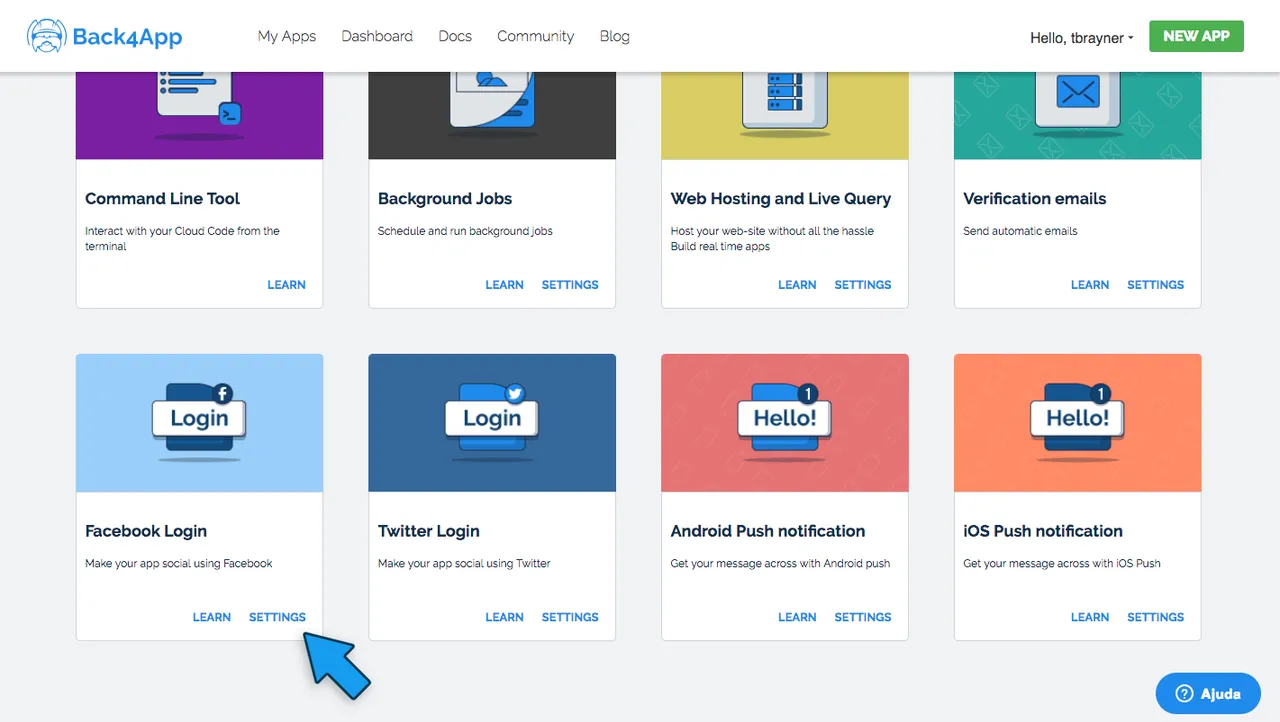Viewport: 1280px width, 722px height.
Task: Open the Docs navigation link
Action: click(x=455, y=36)
